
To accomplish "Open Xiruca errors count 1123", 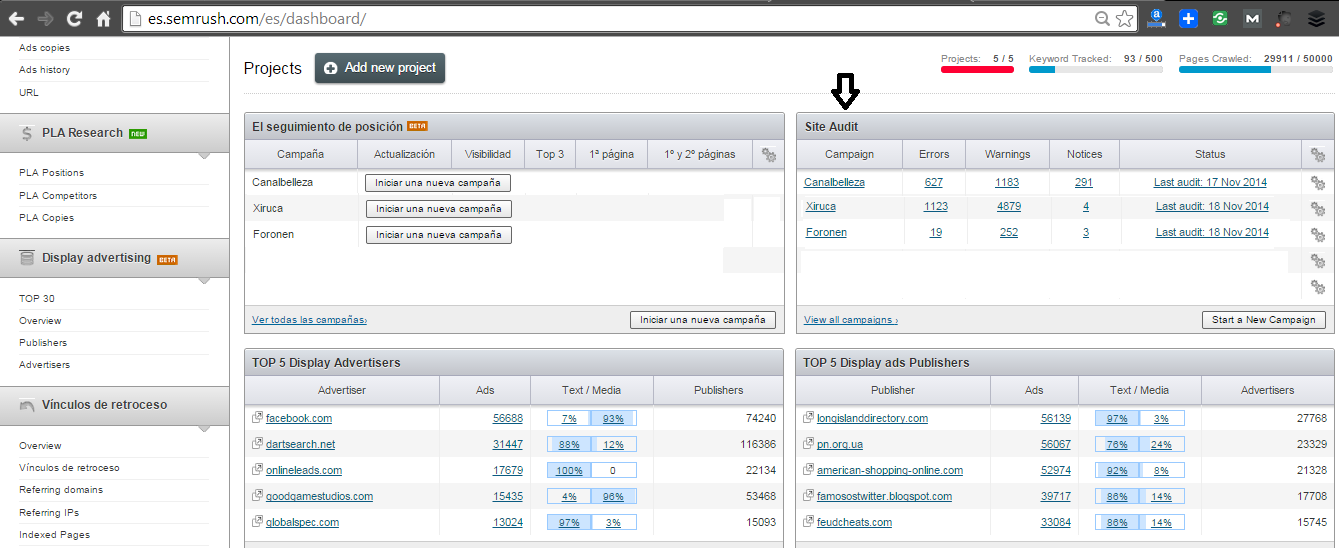I will point(935,206).
